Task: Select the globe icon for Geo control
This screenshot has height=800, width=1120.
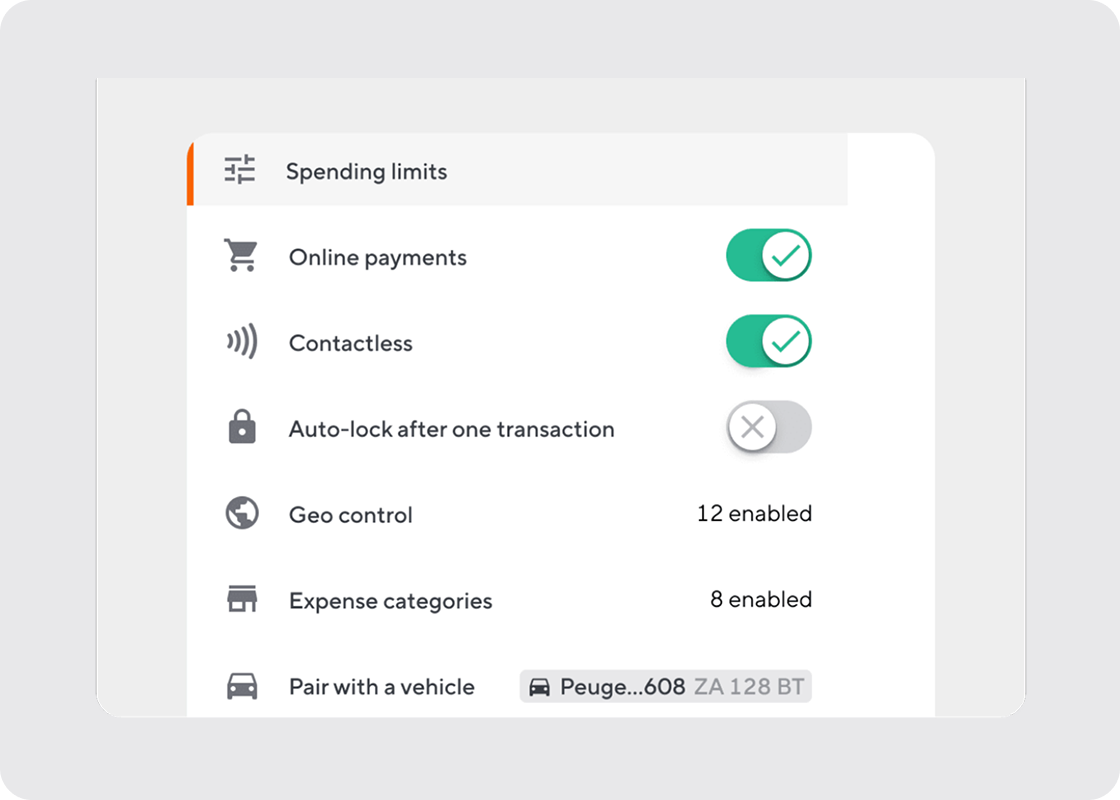Action: coord(241,515)
